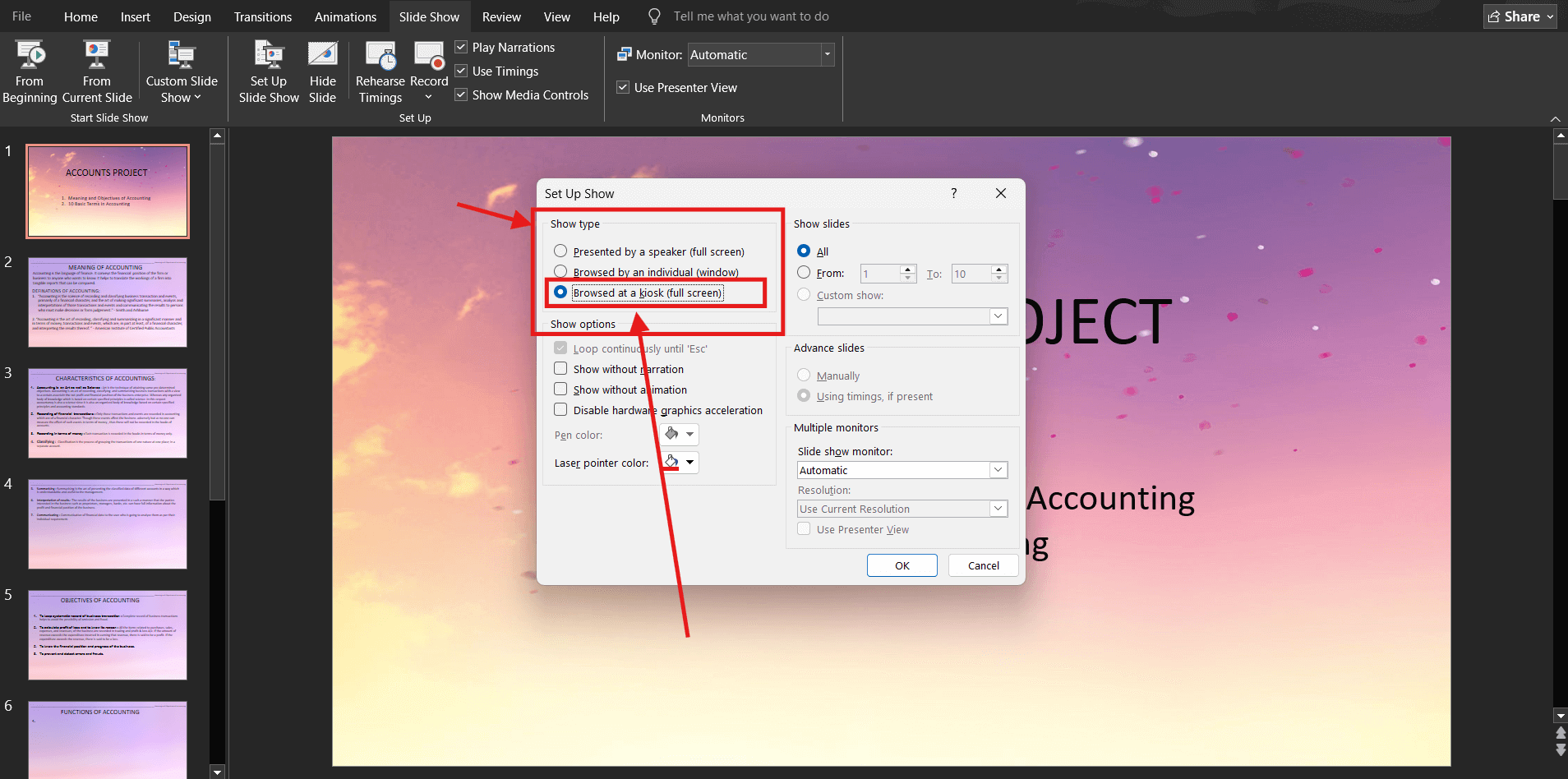1568x779 pixels.
Task: Open the File menu
Action: point(22,16)
